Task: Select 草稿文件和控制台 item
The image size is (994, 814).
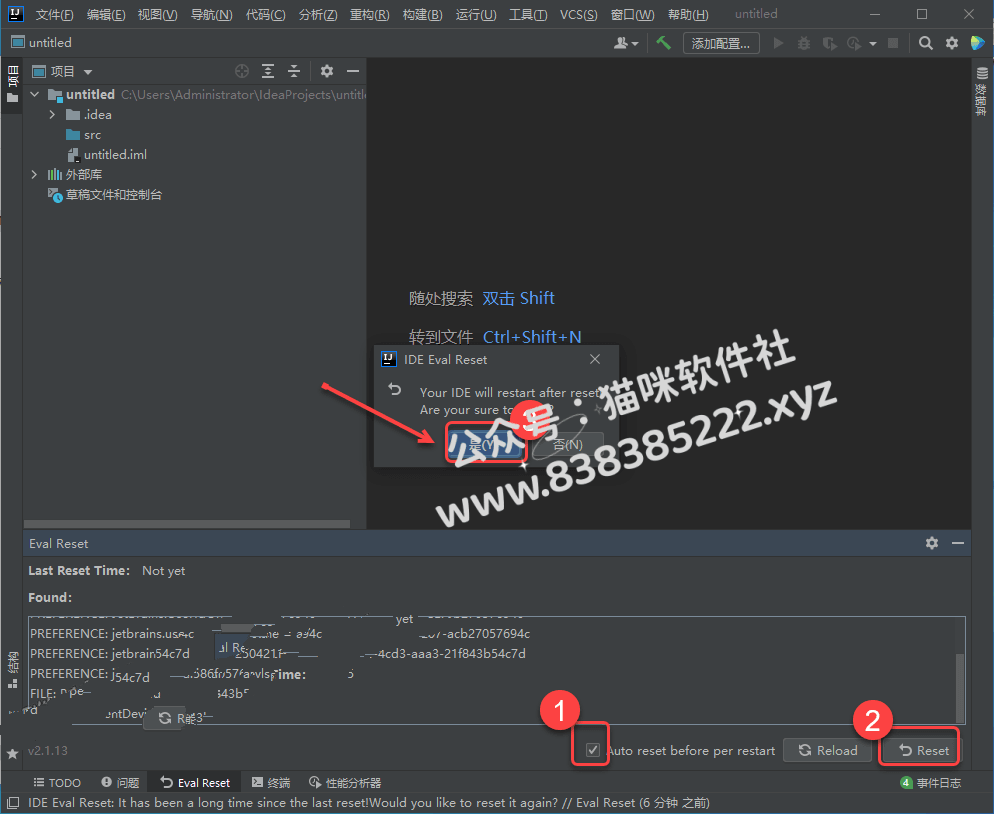Action: (x=105, y=195)
